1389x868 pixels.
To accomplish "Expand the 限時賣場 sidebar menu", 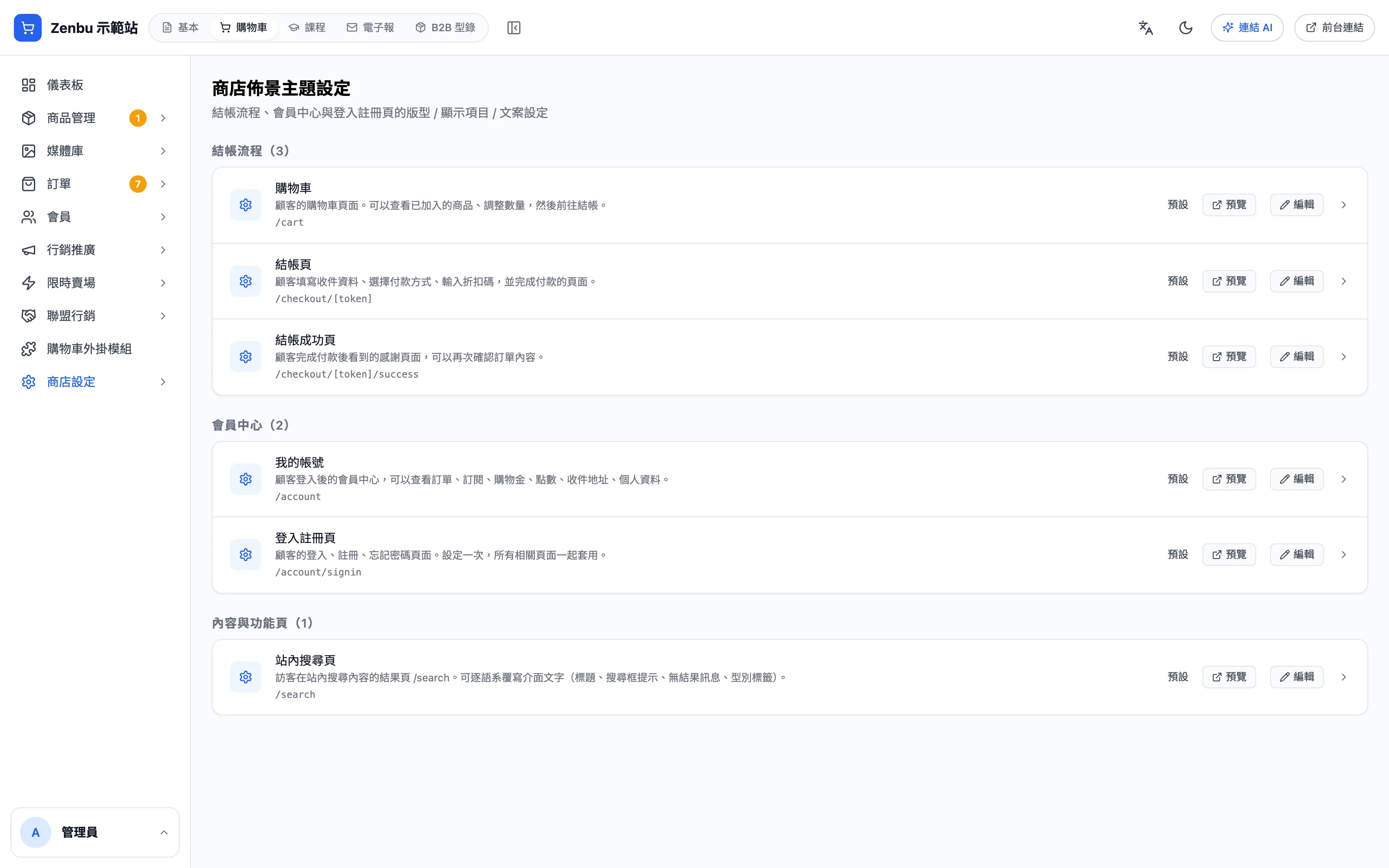I will coord(163,283).
